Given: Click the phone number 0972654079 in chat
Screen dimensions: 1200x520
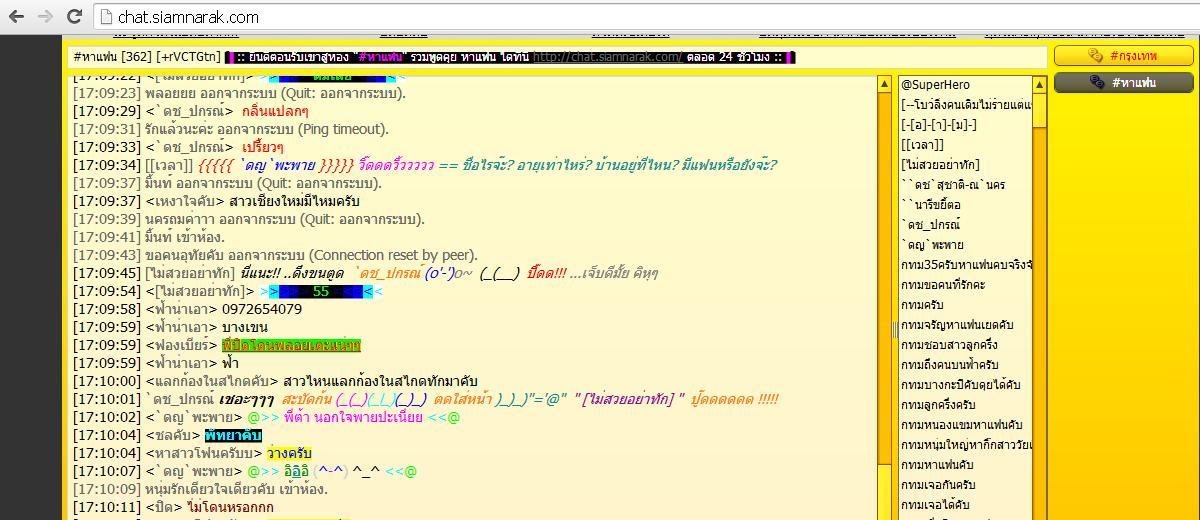Looking at the screenshot, I should click(x=261, y=309).
